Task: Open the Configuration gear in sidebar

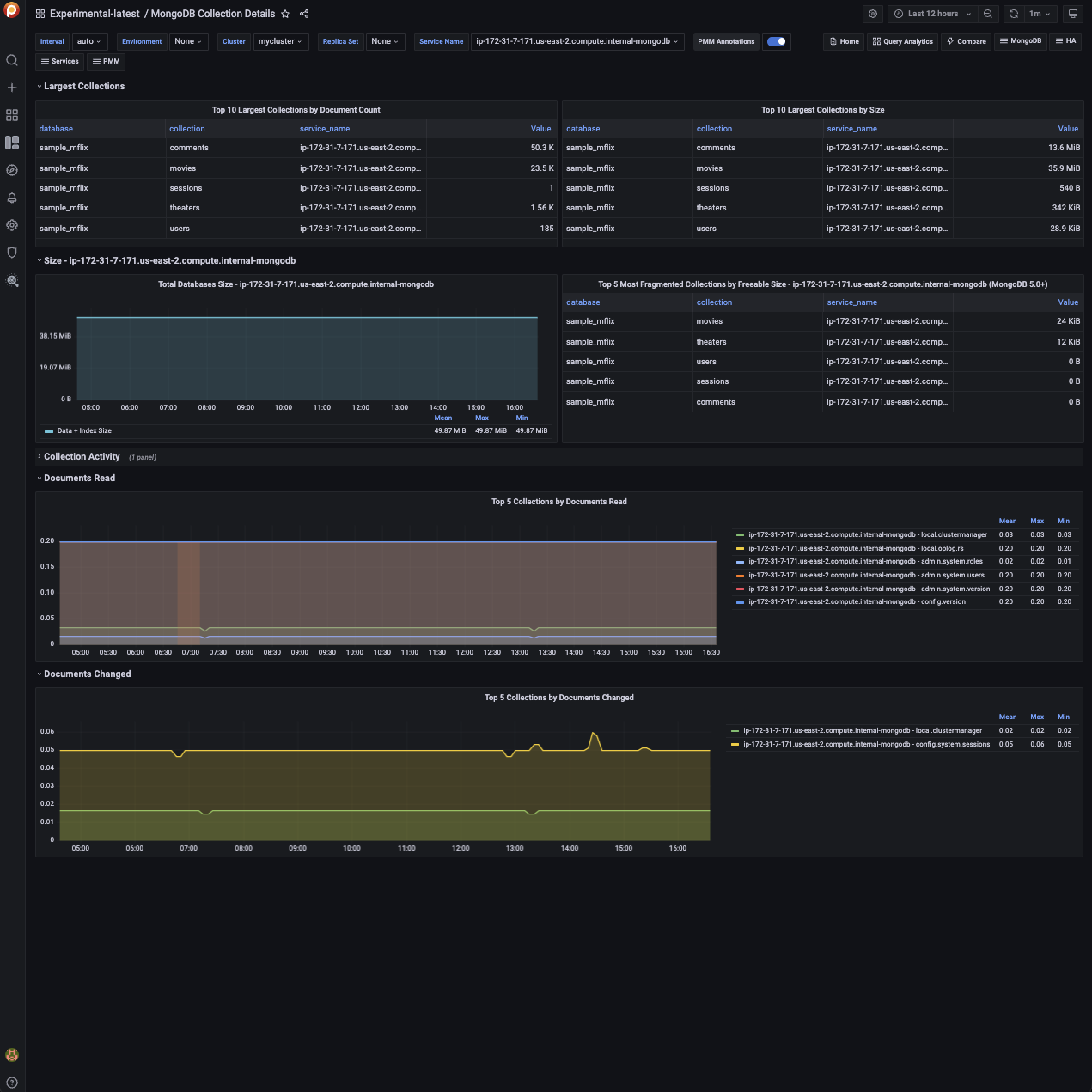Action: click(x=12, y=225)
